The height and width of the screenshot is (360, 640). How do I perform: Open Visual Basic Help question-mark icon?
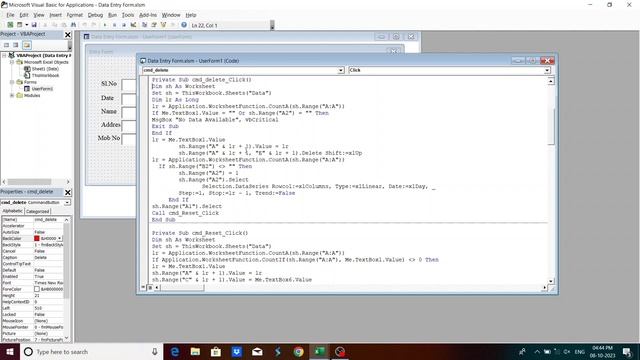(184, 25)
